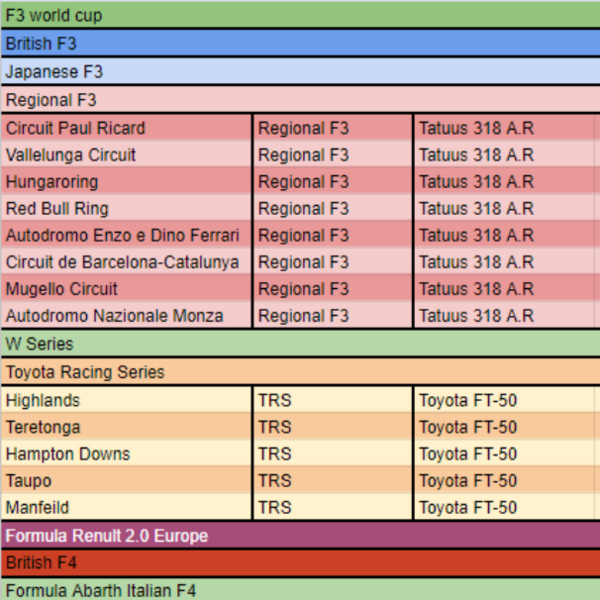Click Tatuus 318 A.R in Red Bull Ring row

[504, 208]
